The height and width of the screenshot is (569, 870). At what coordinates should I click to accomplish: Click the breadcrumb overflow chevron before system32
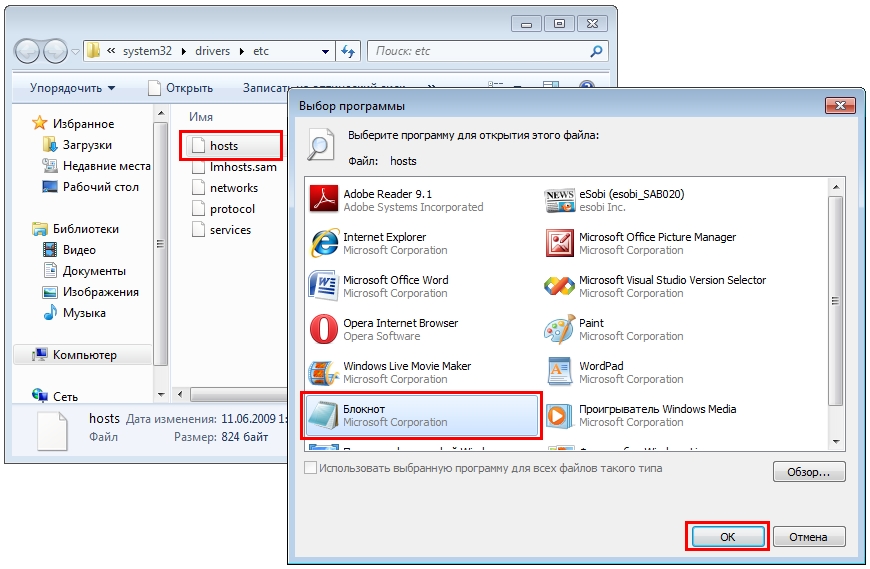(x=111, y=51)
